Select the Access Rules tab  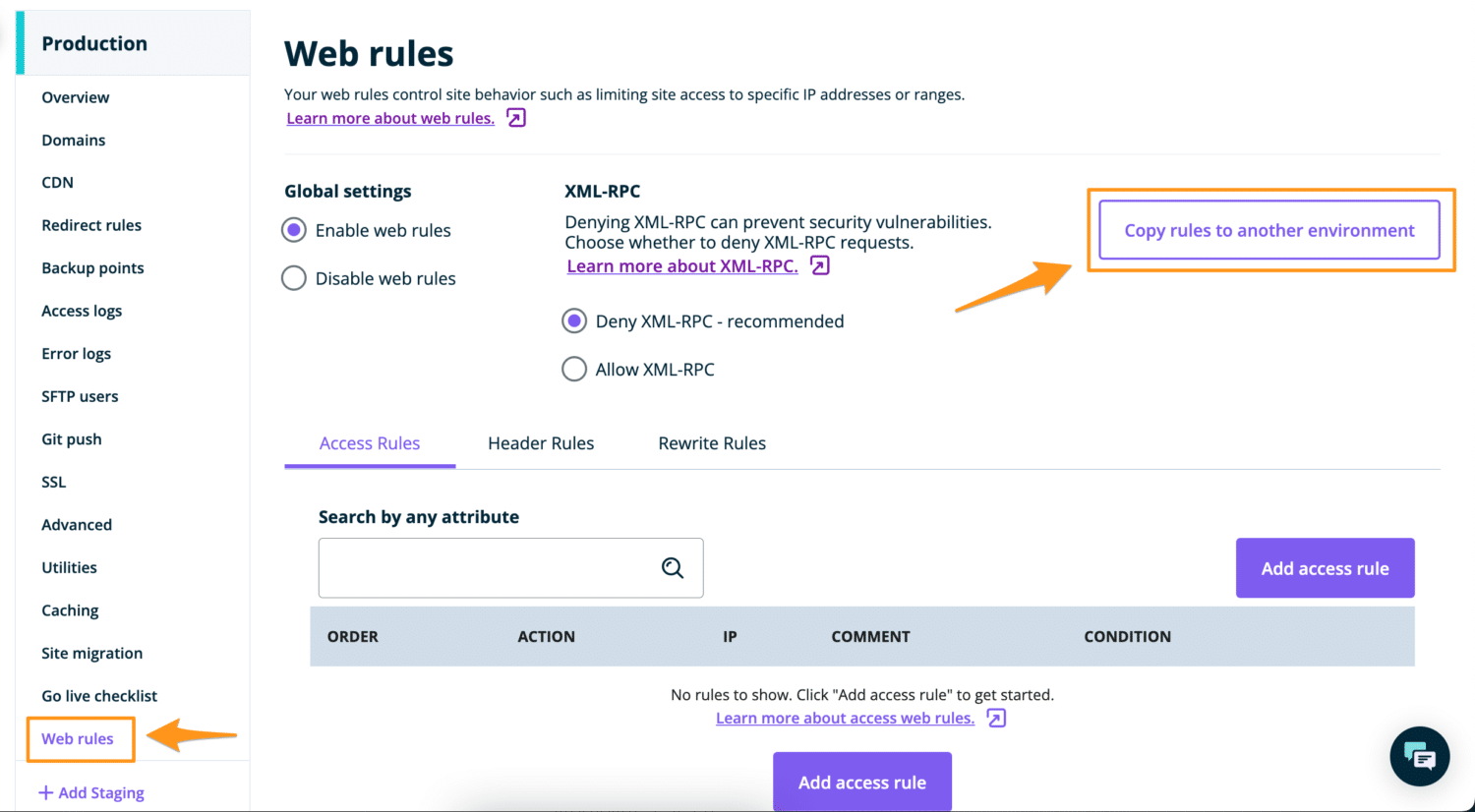(x=369, y=442)
